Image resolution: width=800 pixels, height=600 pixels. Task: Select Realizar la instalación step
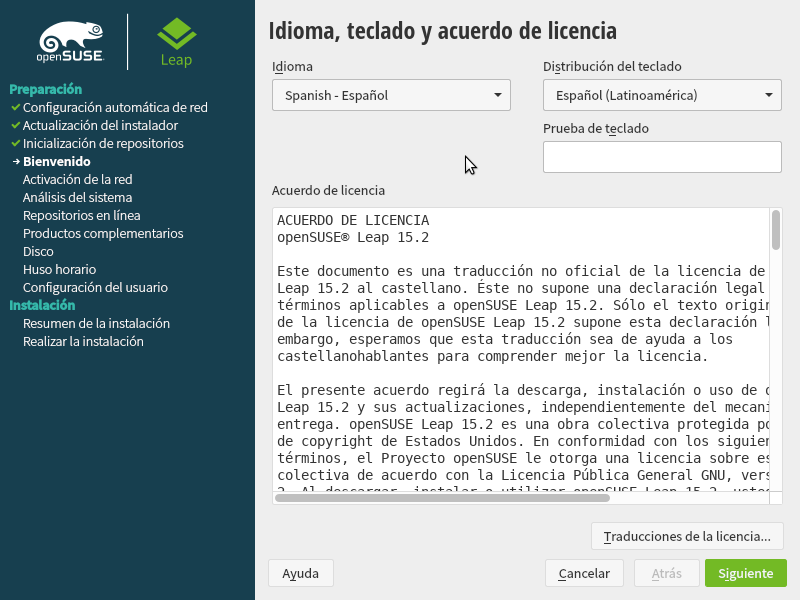click(x=83, y=341)
